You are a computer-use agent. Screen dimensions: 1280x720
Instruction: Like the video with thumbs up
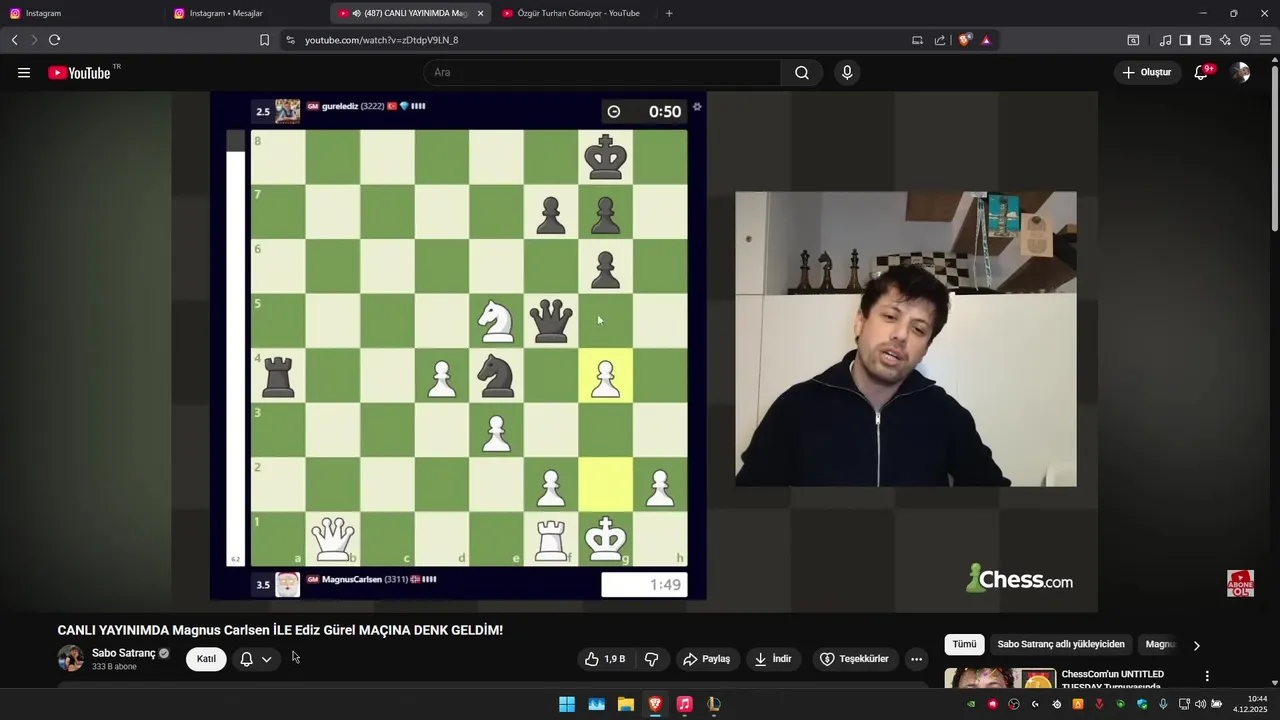click(x=605, y=659)
